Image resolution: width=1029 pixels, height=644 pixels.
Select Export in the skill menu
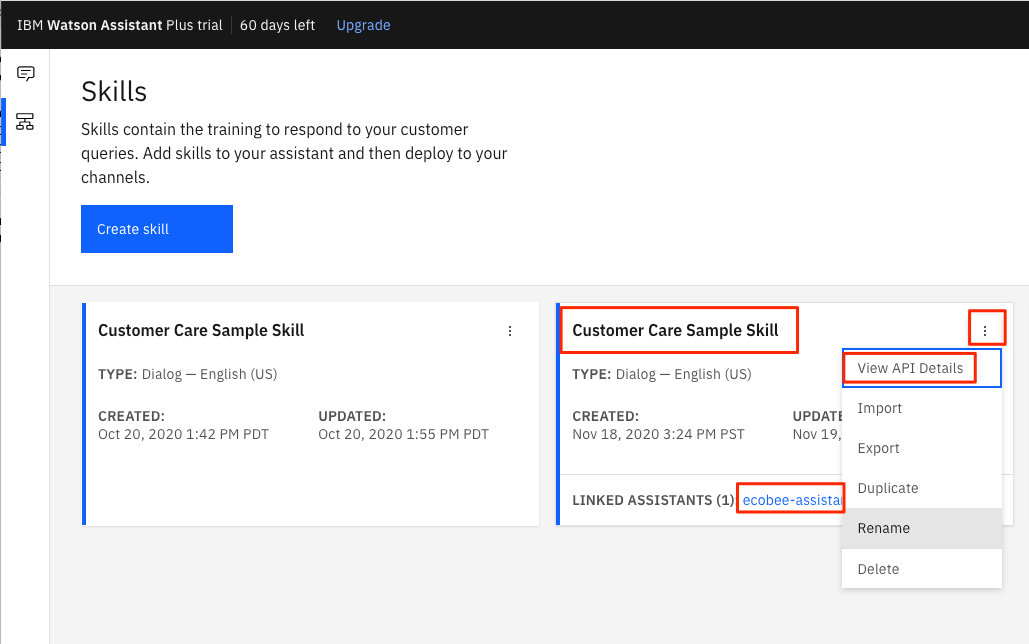pos(921,448)
